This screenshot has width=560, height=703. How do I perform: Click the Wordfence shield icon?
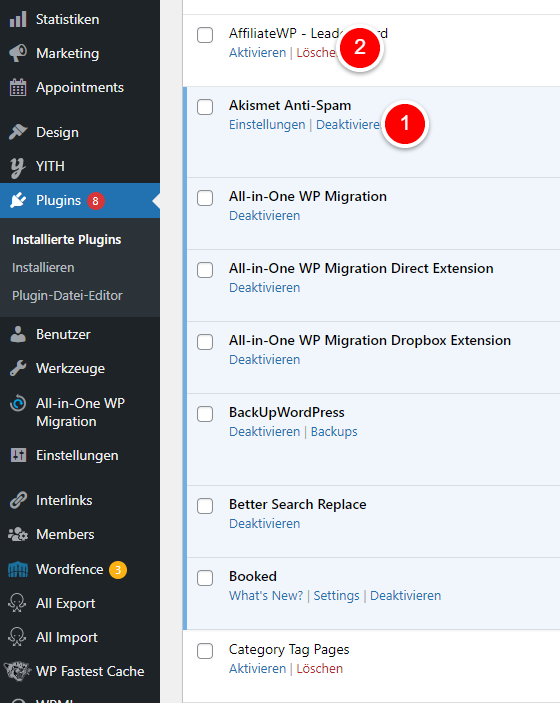pyautogui.click(x=18, y=569)
